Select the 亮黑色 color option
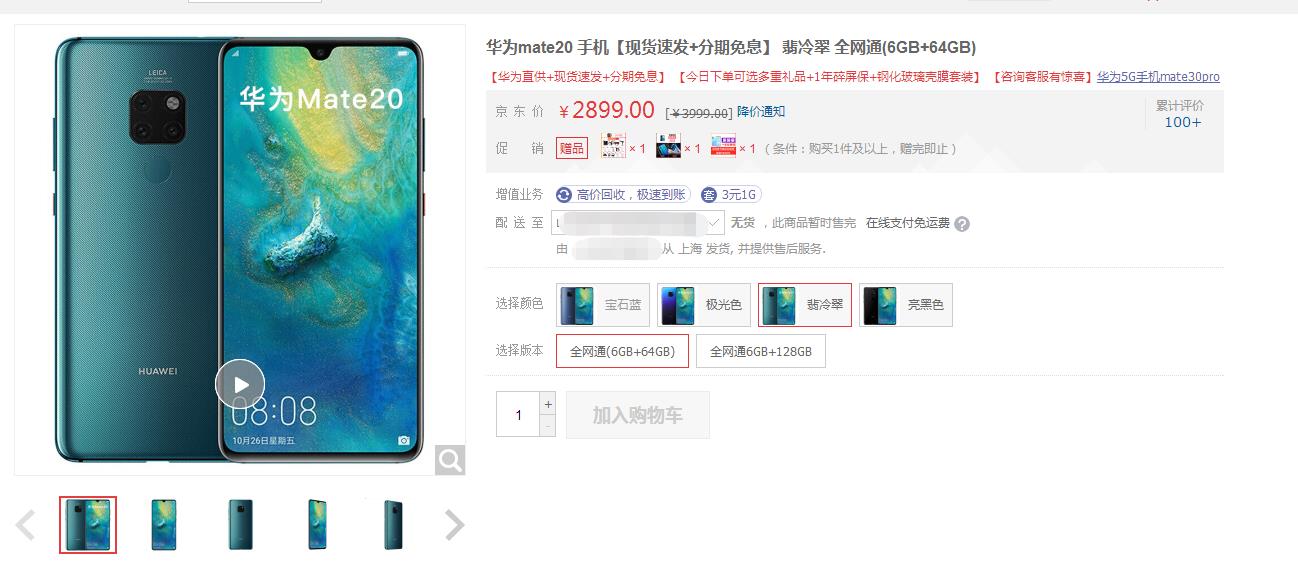 pyautogui.click(x=905, y=305)
